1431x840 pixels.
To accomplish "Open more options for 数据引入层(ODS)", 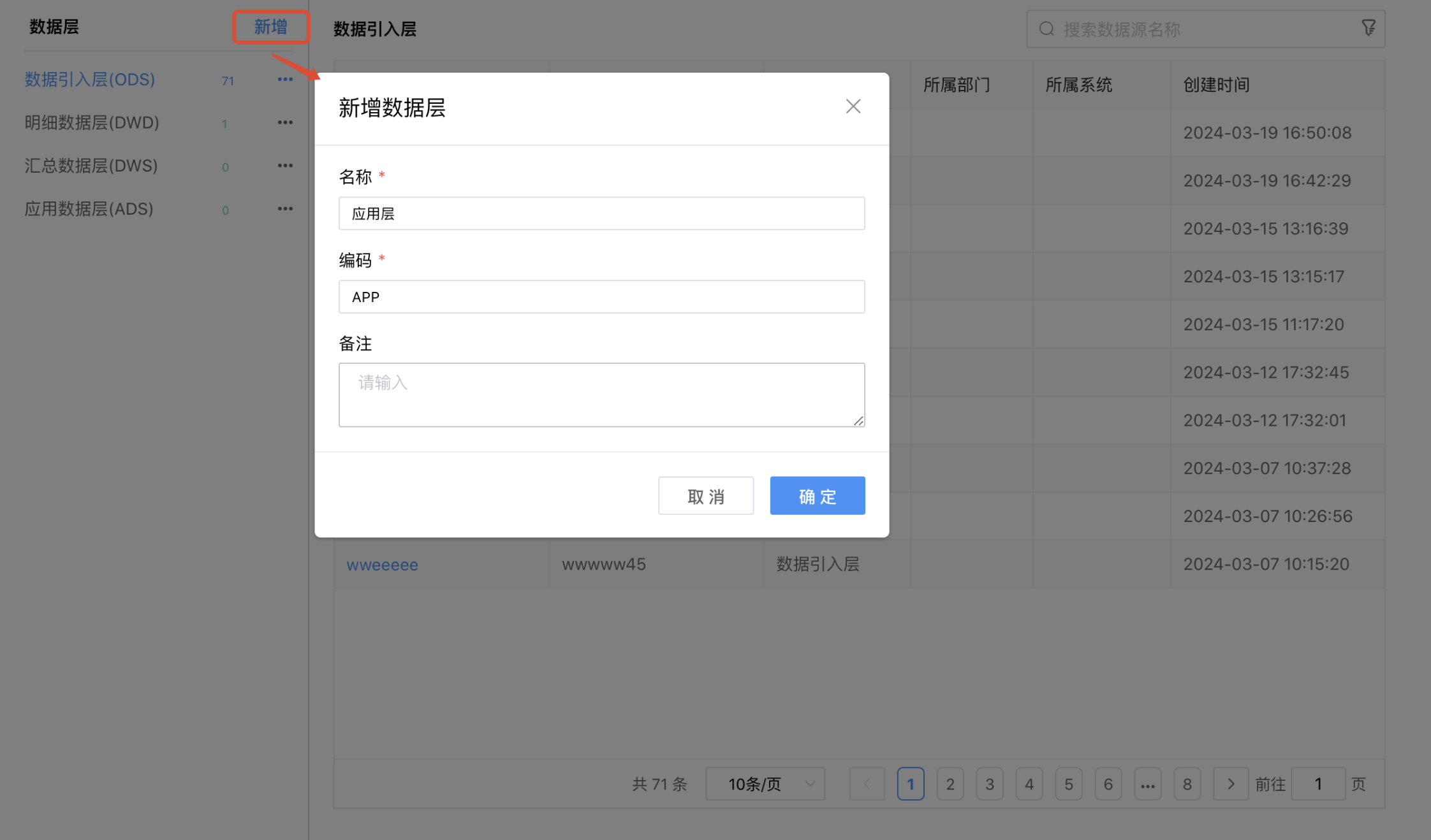I will click(x=285, y=80).
